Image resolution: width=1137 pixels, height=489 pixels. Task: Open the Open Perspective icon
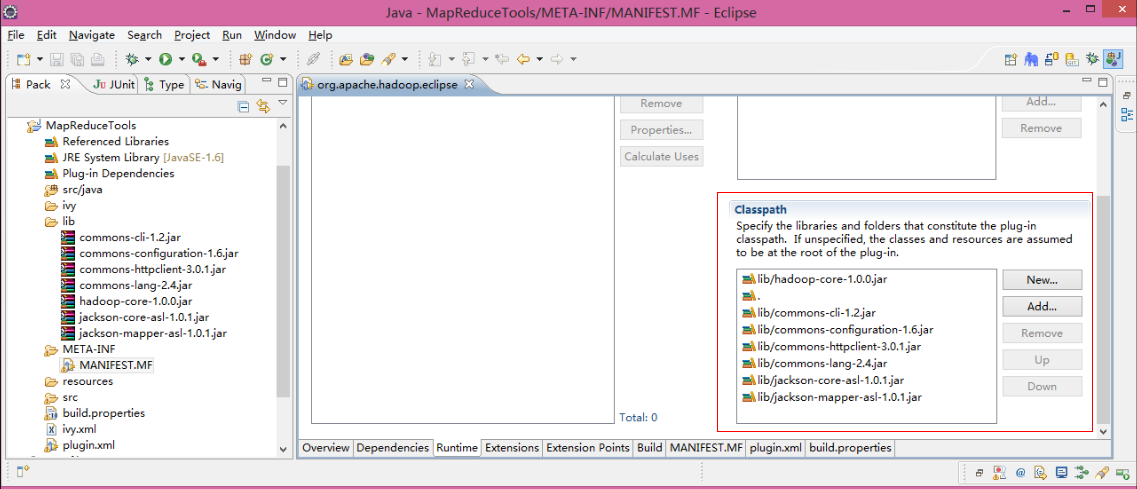click(1011, 59)
